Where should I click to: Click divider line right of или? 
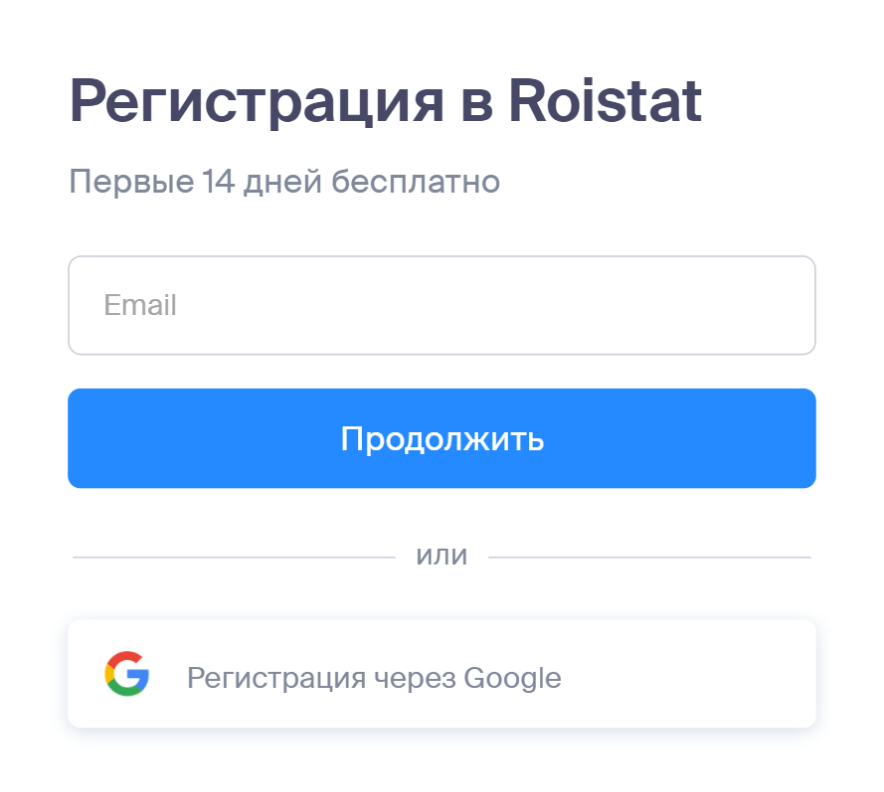coord(649,557)
